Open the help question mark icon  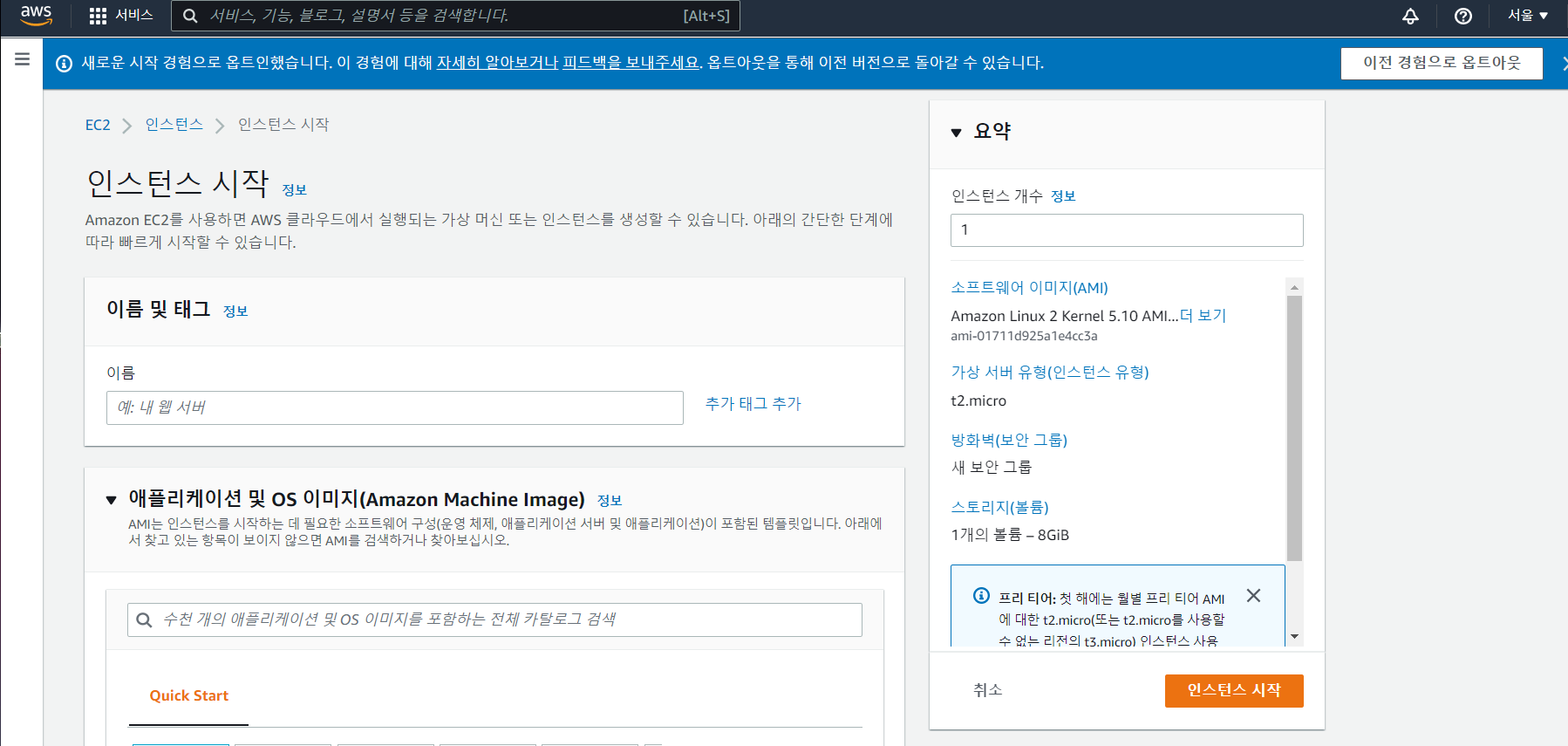click(x=1463, y=16)
